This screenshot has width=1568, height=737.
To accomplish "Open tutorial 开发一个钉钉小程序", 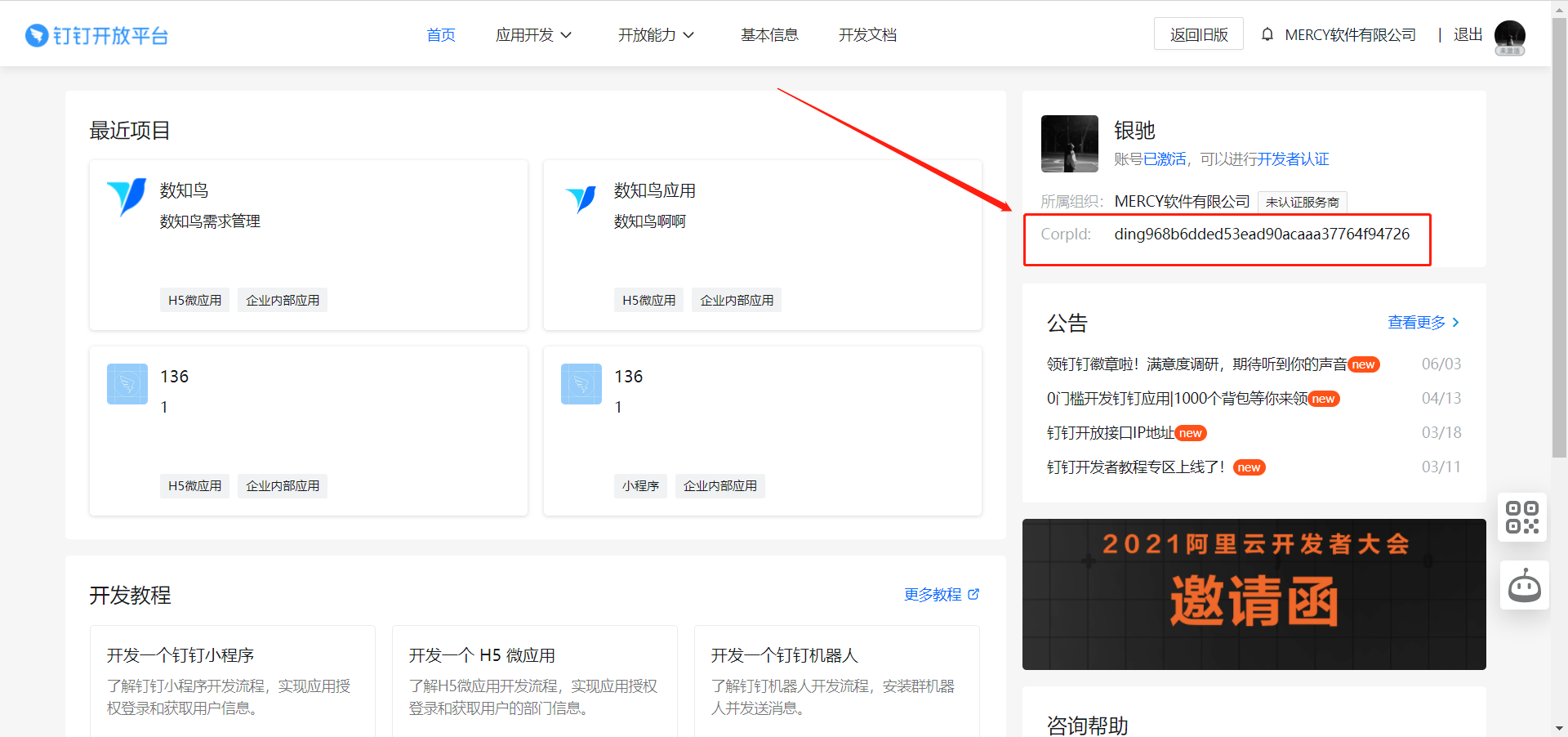I will click(x=180, y=655).
